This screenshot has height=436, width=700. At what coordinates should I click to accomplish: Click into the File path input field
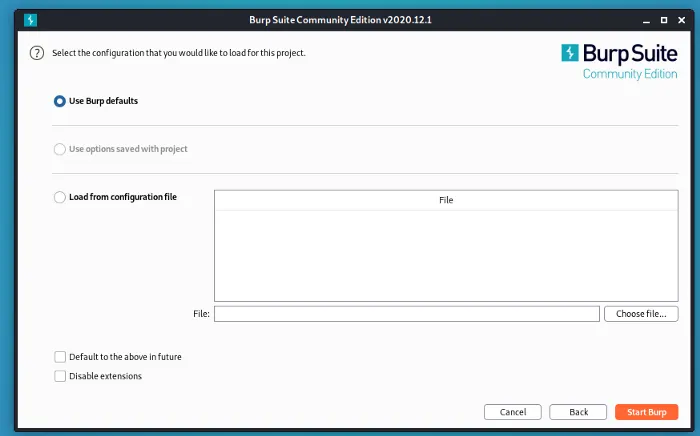407,314
